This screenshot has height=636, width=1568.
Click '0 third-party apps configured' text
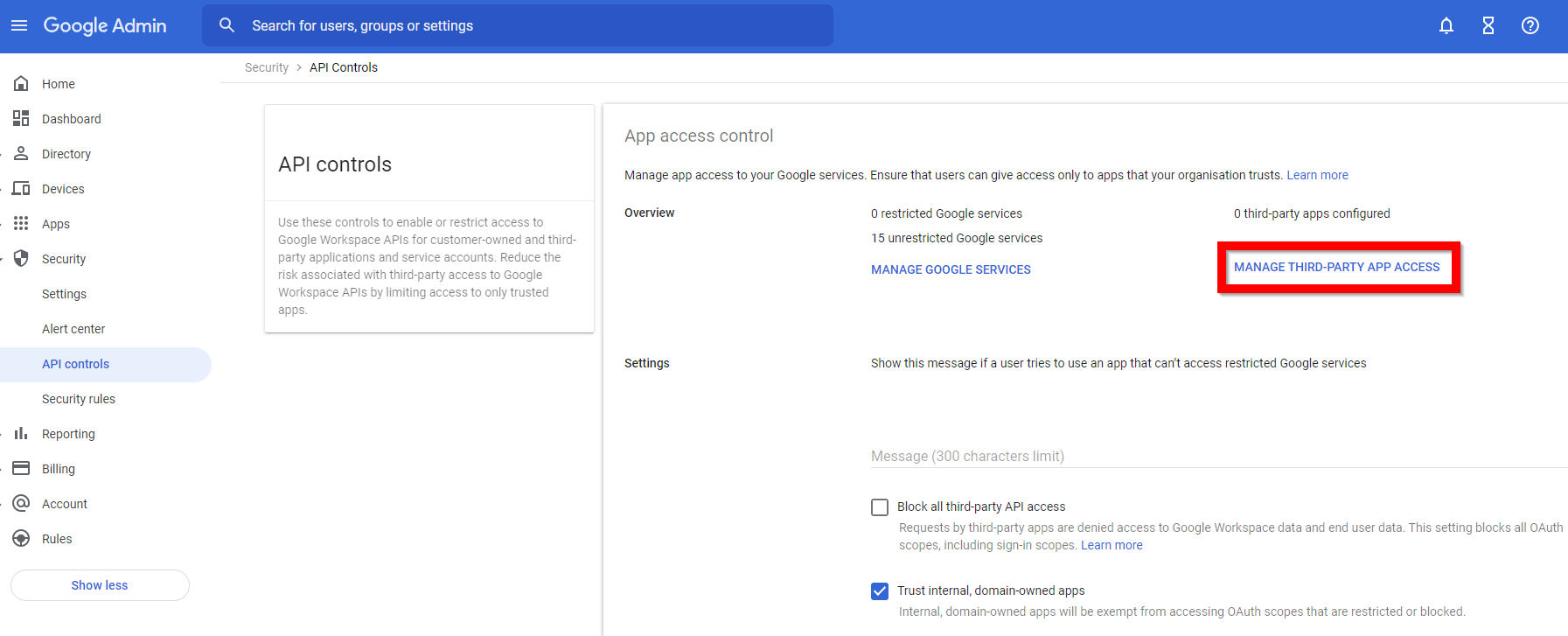pos(1312,213)
